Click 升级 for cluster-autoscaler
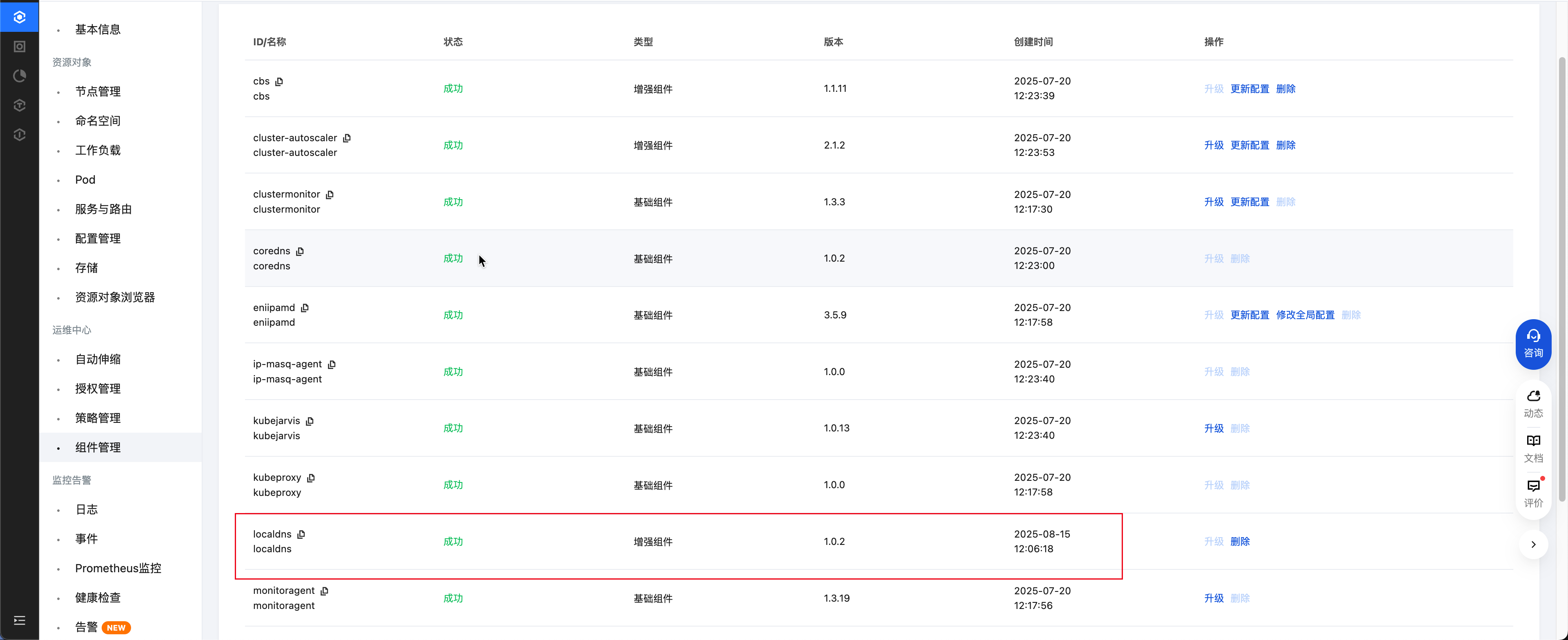This screenshot has height=640, width=1568. (1213, 145)
